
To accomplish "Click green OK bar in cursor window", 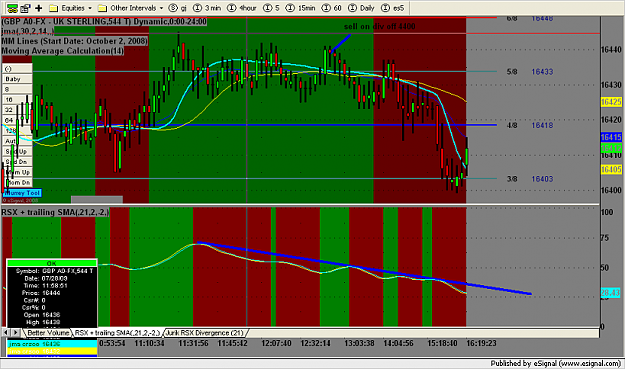I will click(x=52, y=263).
